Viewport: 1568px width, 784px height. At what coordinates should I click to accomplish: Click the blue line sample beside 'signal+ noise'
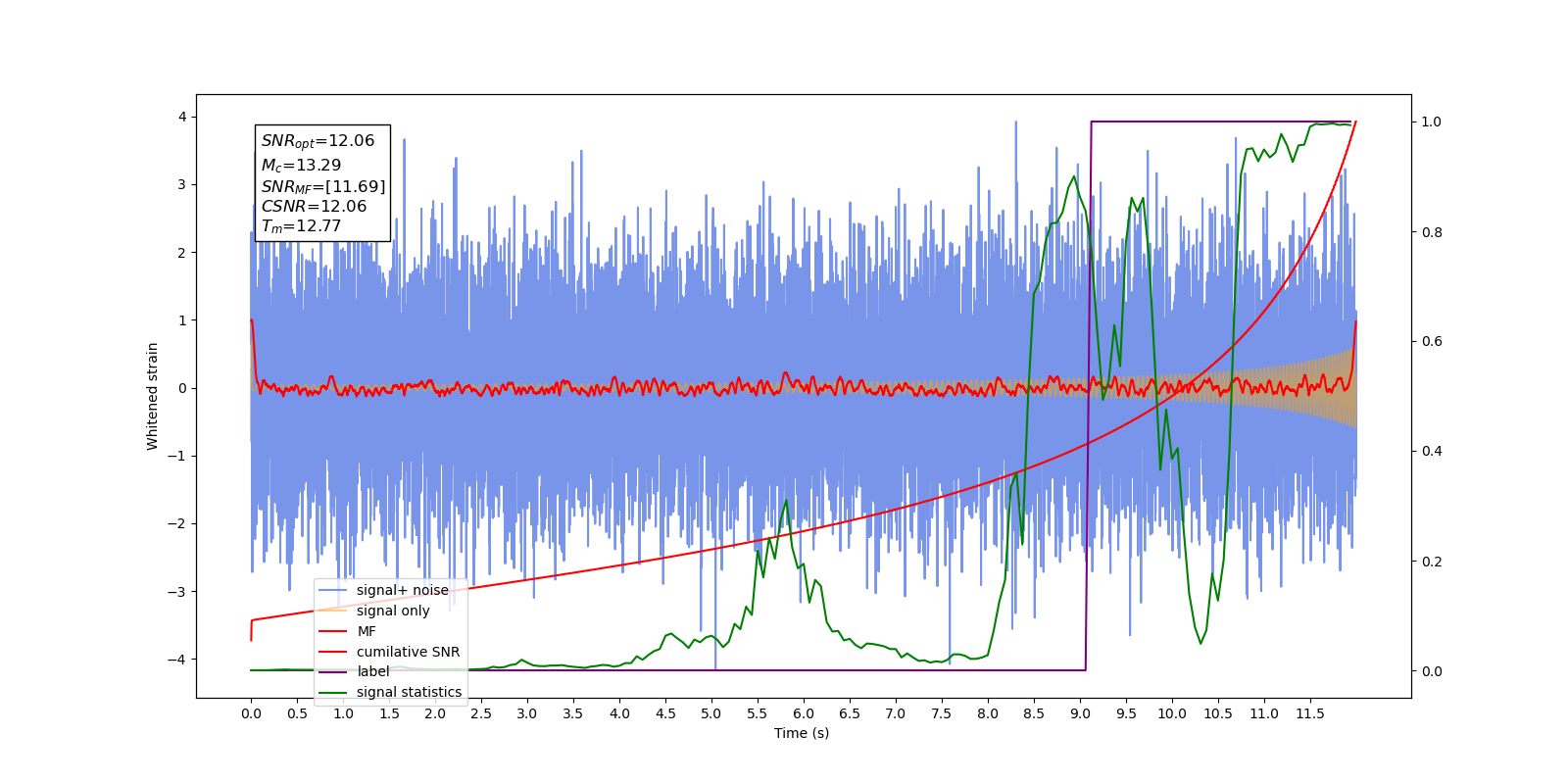(333, 590)
